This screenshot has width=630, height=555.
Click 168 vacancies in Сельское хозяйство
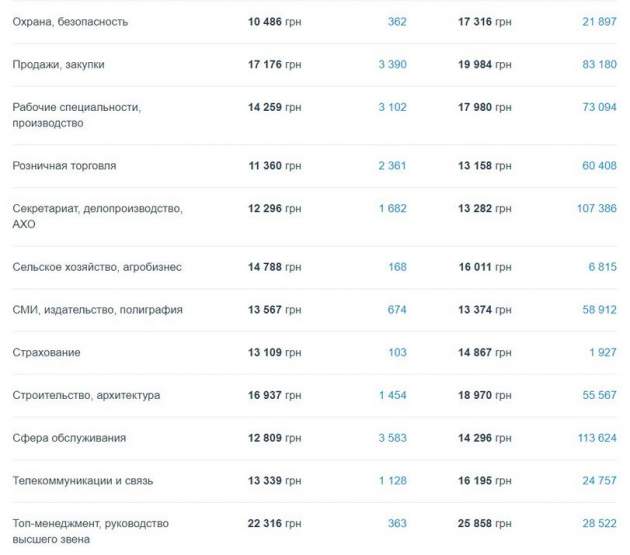(x=397, y=267)
